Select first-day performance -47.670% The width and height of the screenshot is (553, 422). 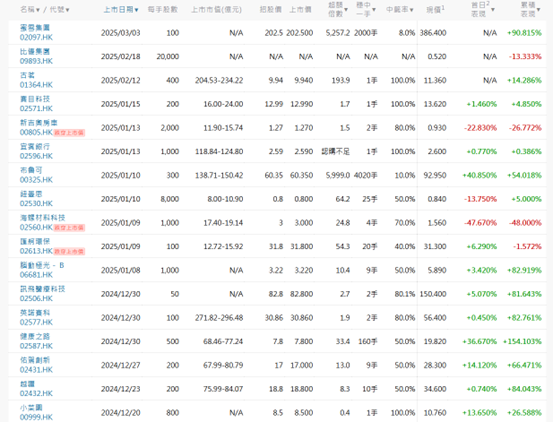480,223
